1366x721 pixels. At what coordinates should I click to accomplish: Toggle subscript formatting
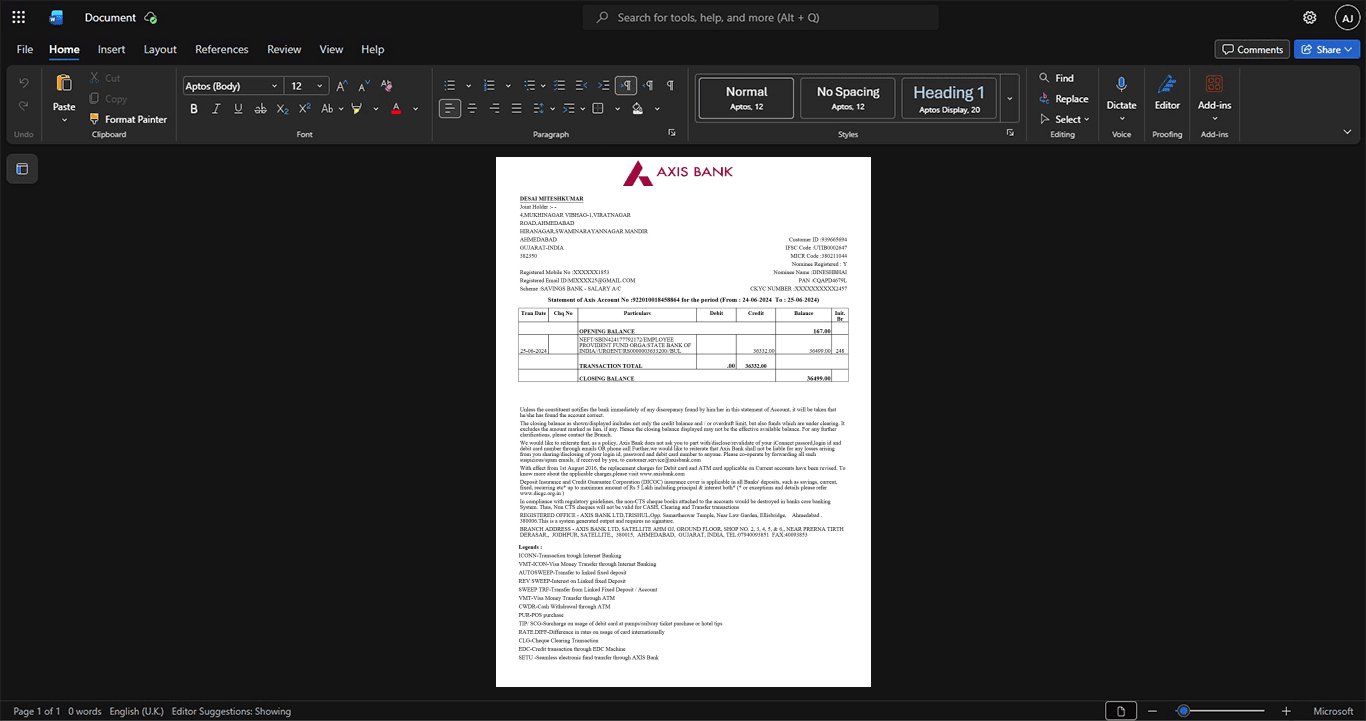pos(282,108)
